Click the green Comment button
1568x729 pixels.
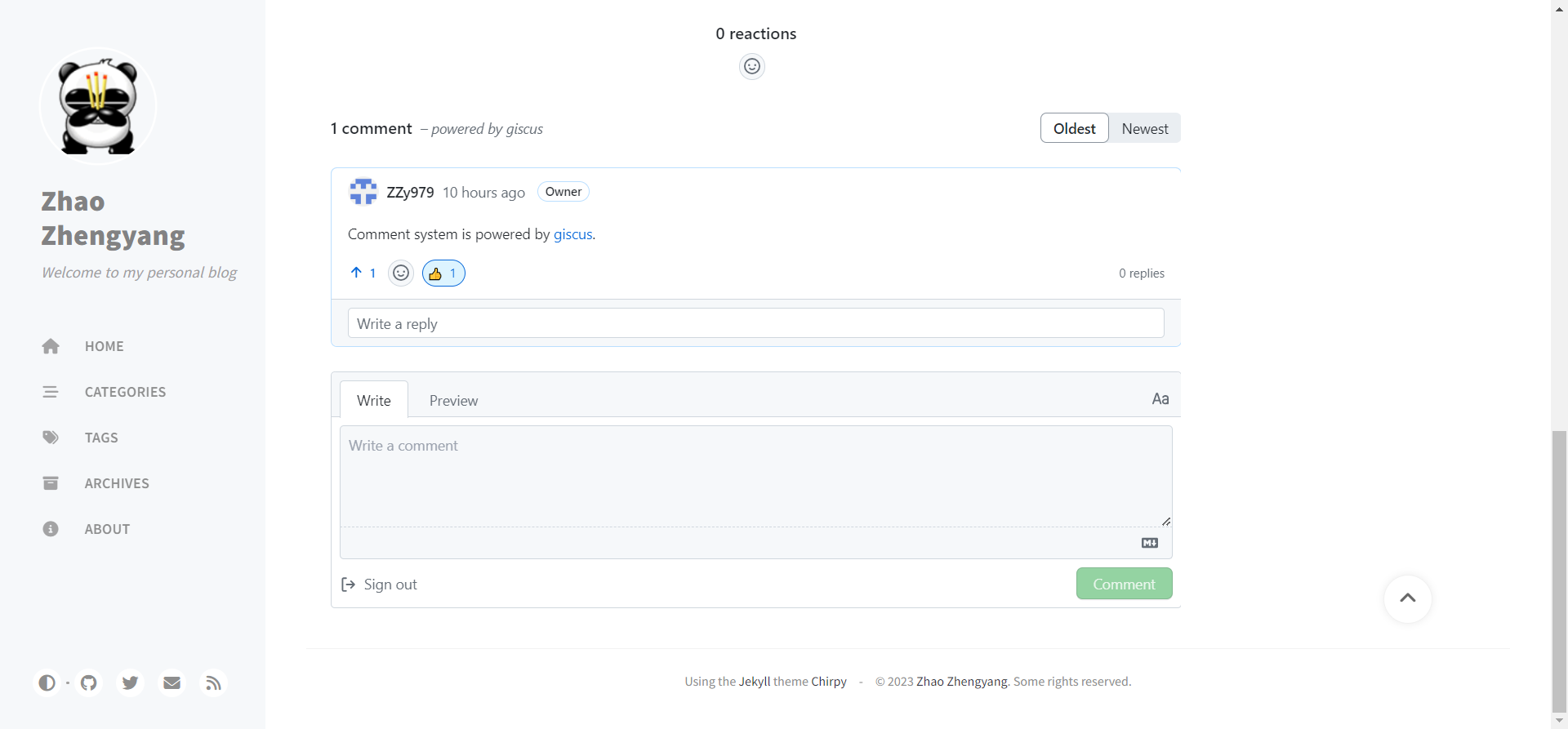[1124, 584]
